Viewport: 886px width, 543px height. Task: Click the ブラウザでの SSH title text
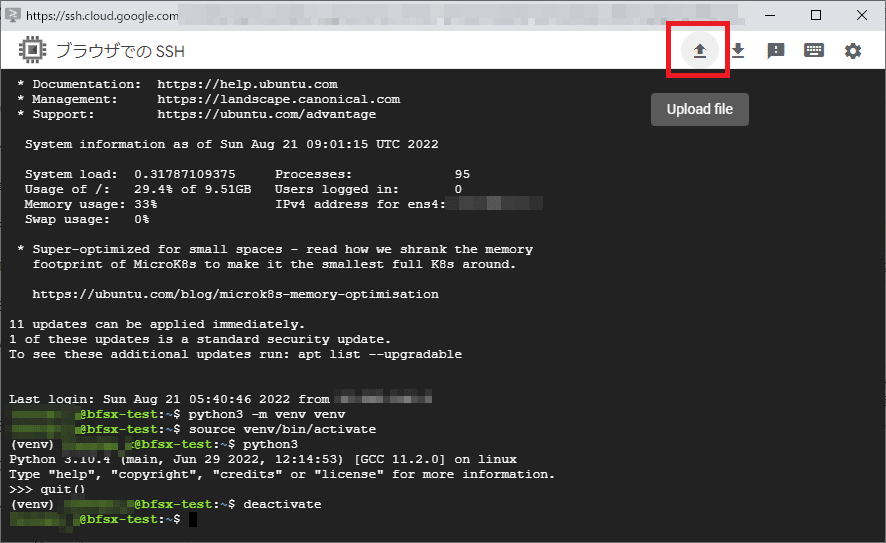[x=120, y=51]
